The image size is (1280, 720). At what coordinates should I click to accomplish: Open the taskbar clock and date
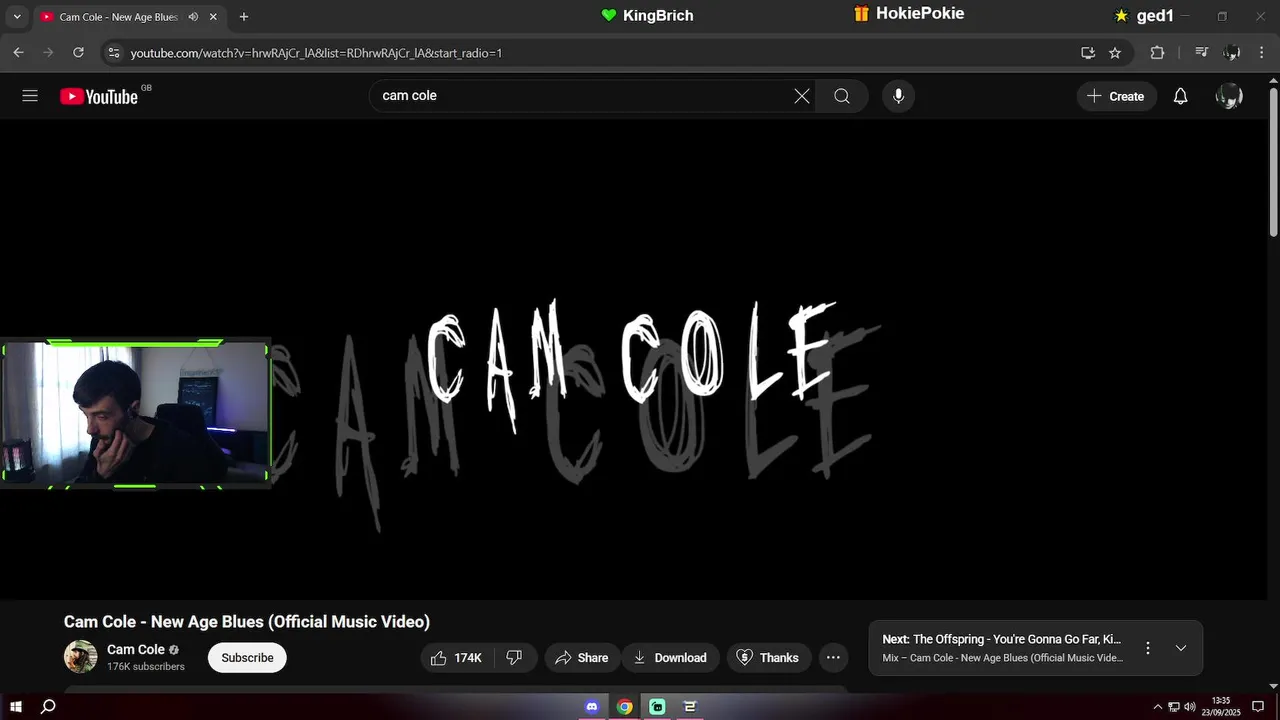point(1221,707)
